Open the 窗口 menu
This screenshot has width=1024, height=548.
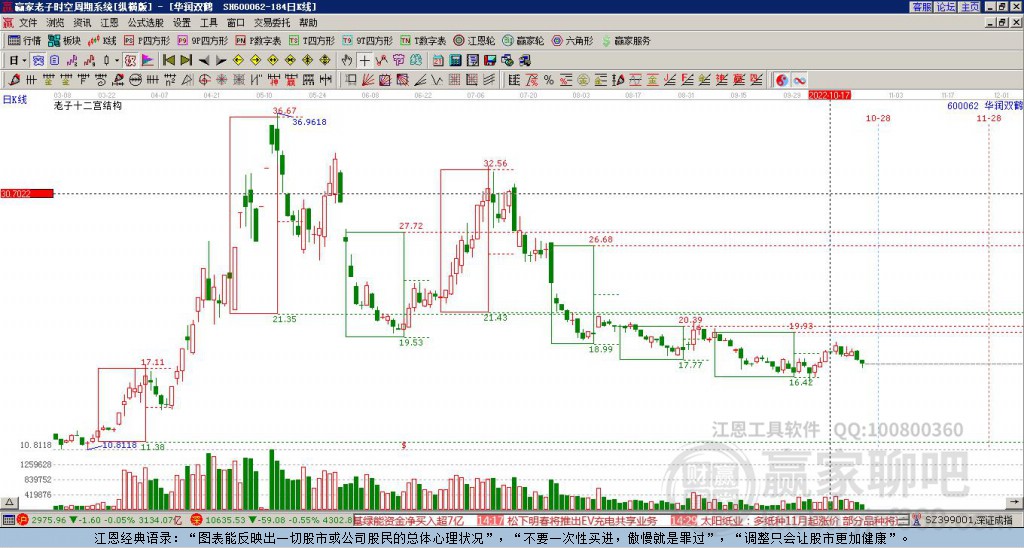coord(236,23)
